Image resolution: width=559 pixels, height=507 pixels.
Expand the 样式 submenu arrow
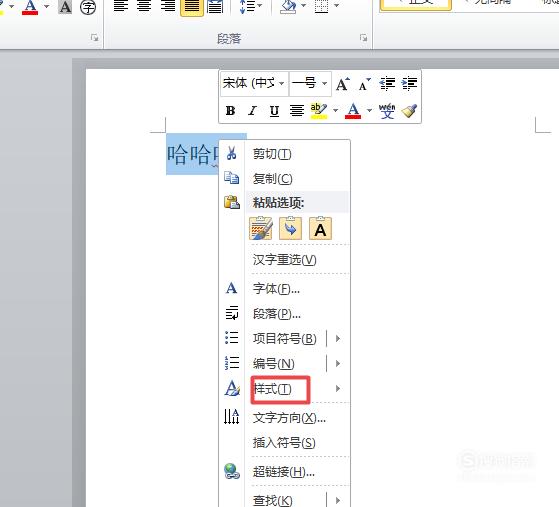click(x=338, y=388)
